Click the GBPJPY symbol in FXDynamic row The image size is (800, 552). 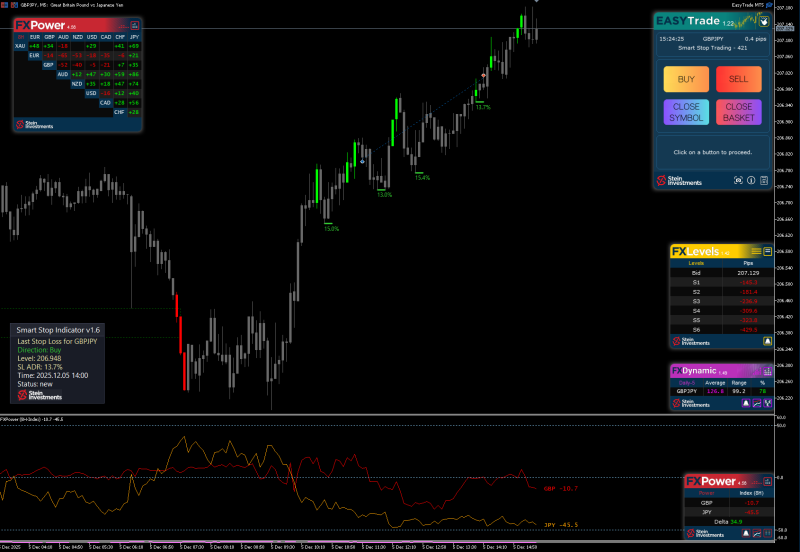(687, 391)
